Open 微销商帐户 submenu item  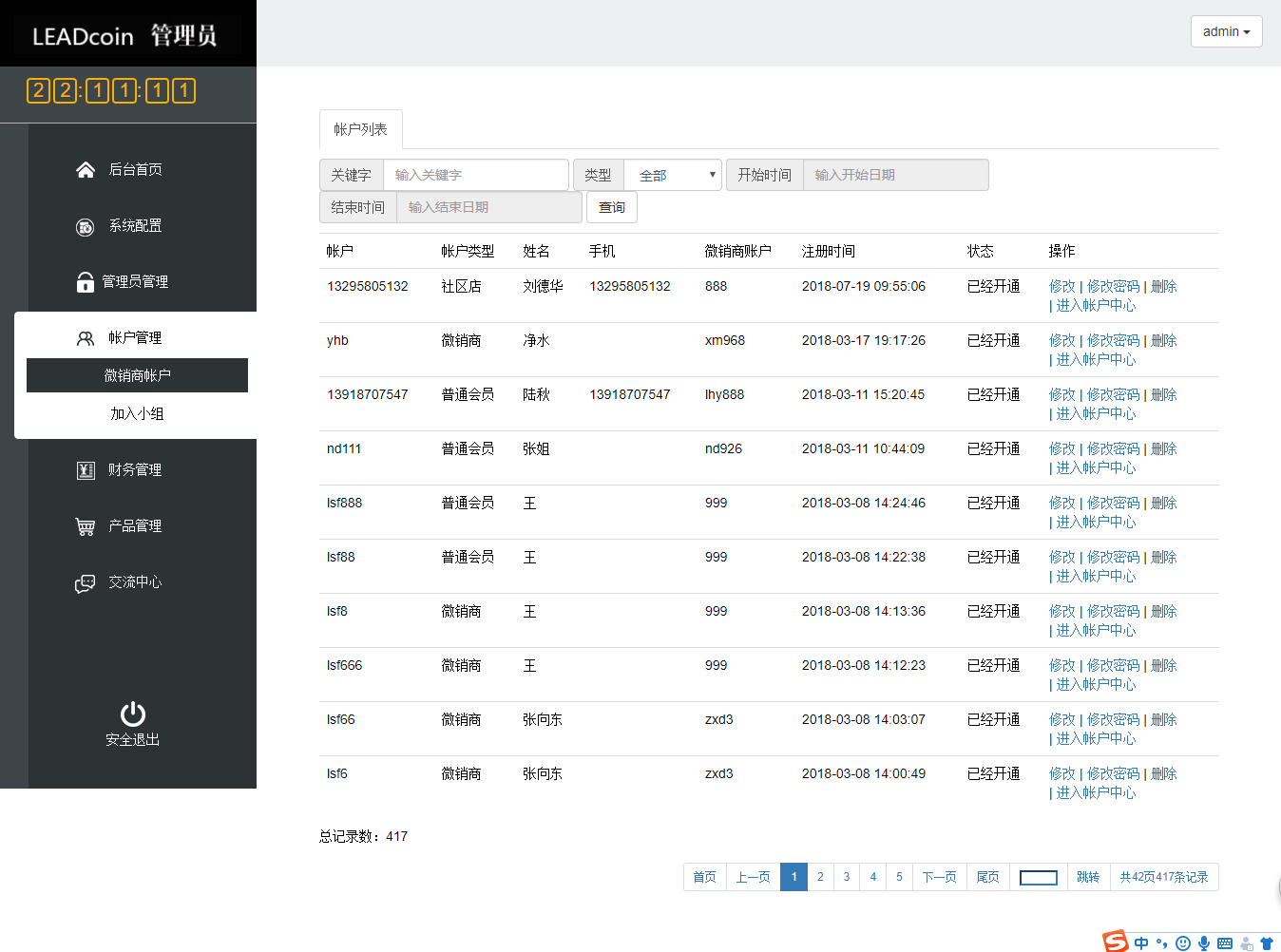tap(137, 375)
